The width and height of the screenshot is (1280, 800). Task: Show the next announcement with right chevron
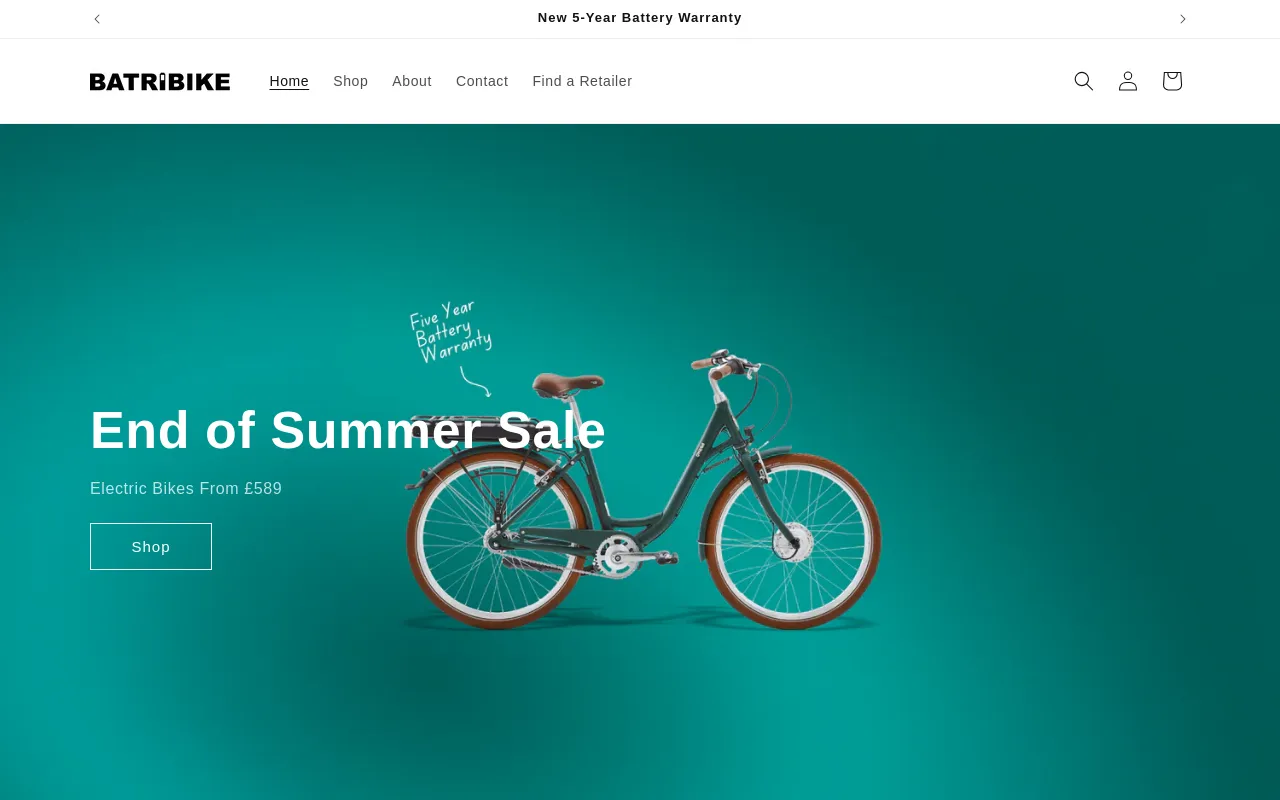(x=1183, y=19)
